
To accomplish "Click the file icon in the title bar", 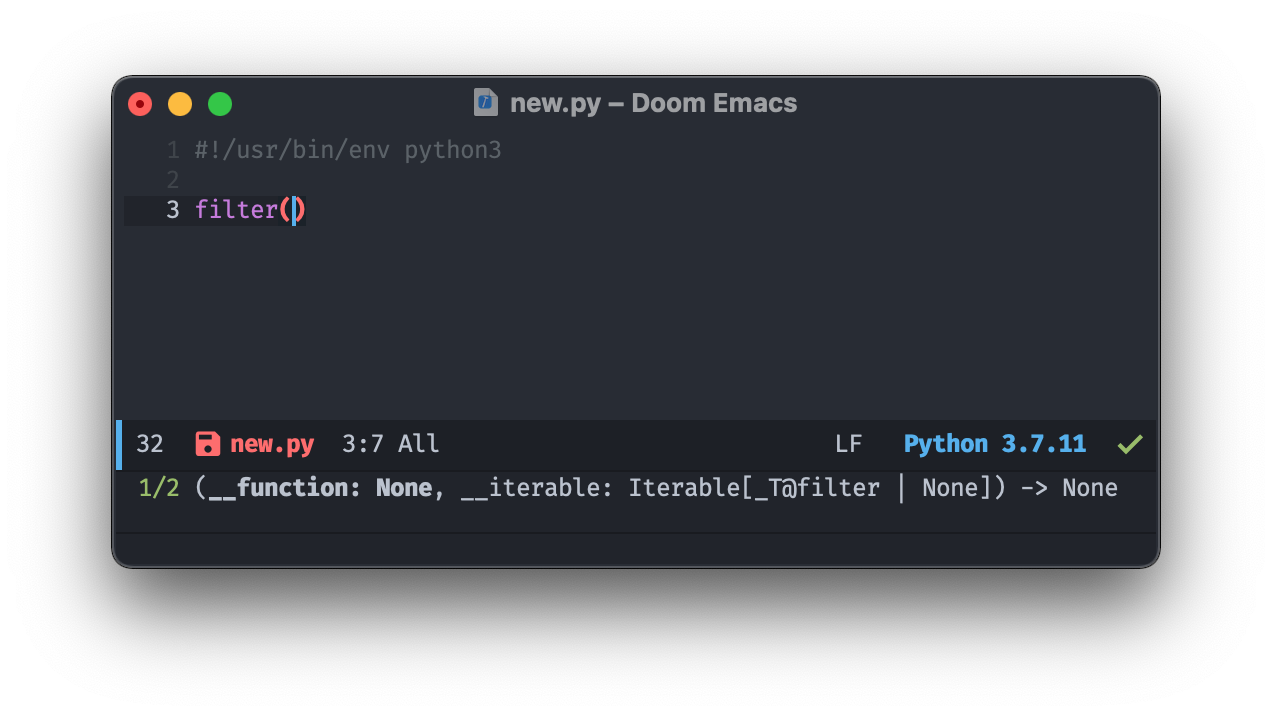I will (x=486, y=102).
